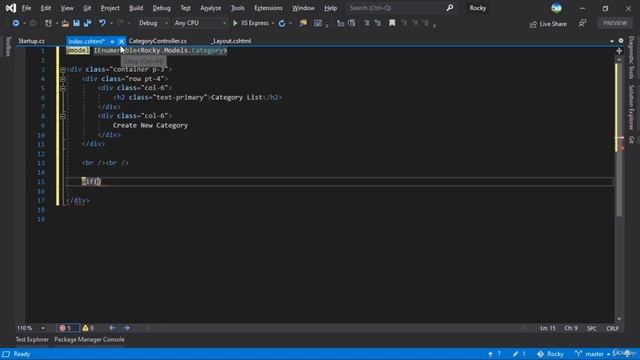
Task: Undo the last edit with the toolbar arrow
Action: click(102, 23)
